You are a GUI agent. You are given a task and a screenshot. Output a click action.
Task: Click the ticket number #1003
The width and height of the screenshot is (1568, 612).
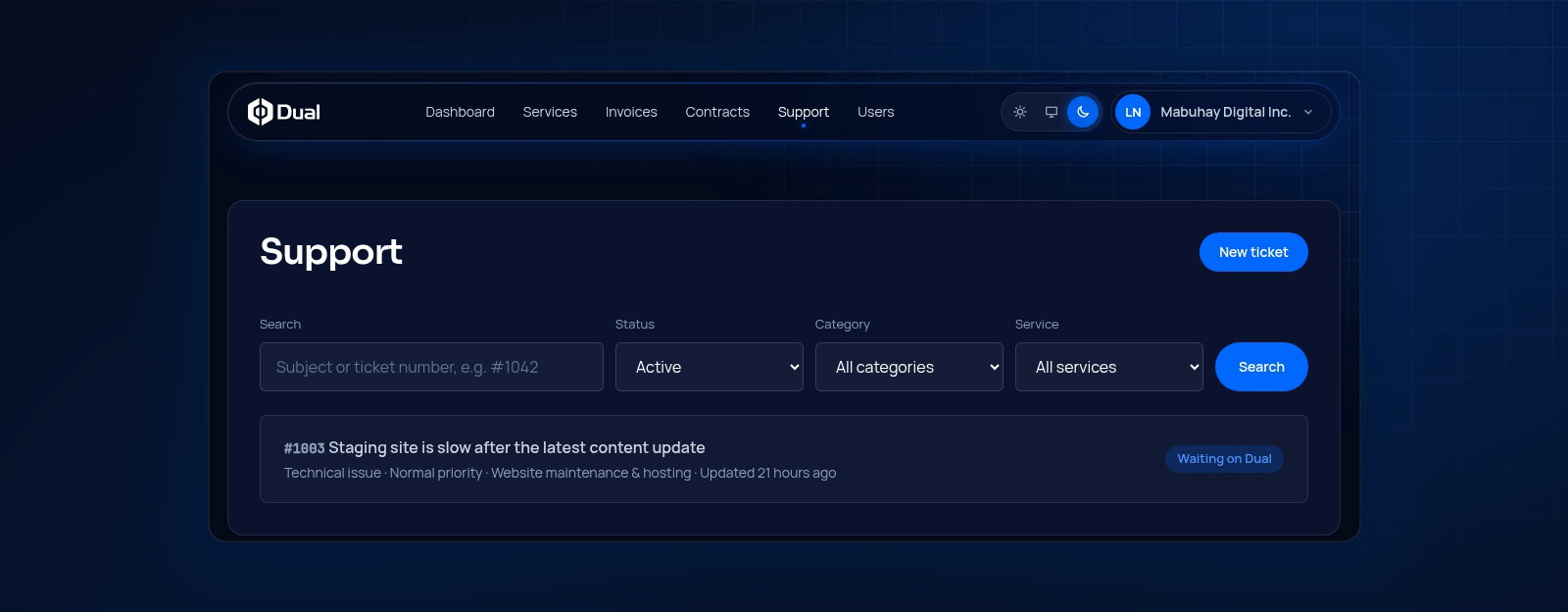point(304,448)
